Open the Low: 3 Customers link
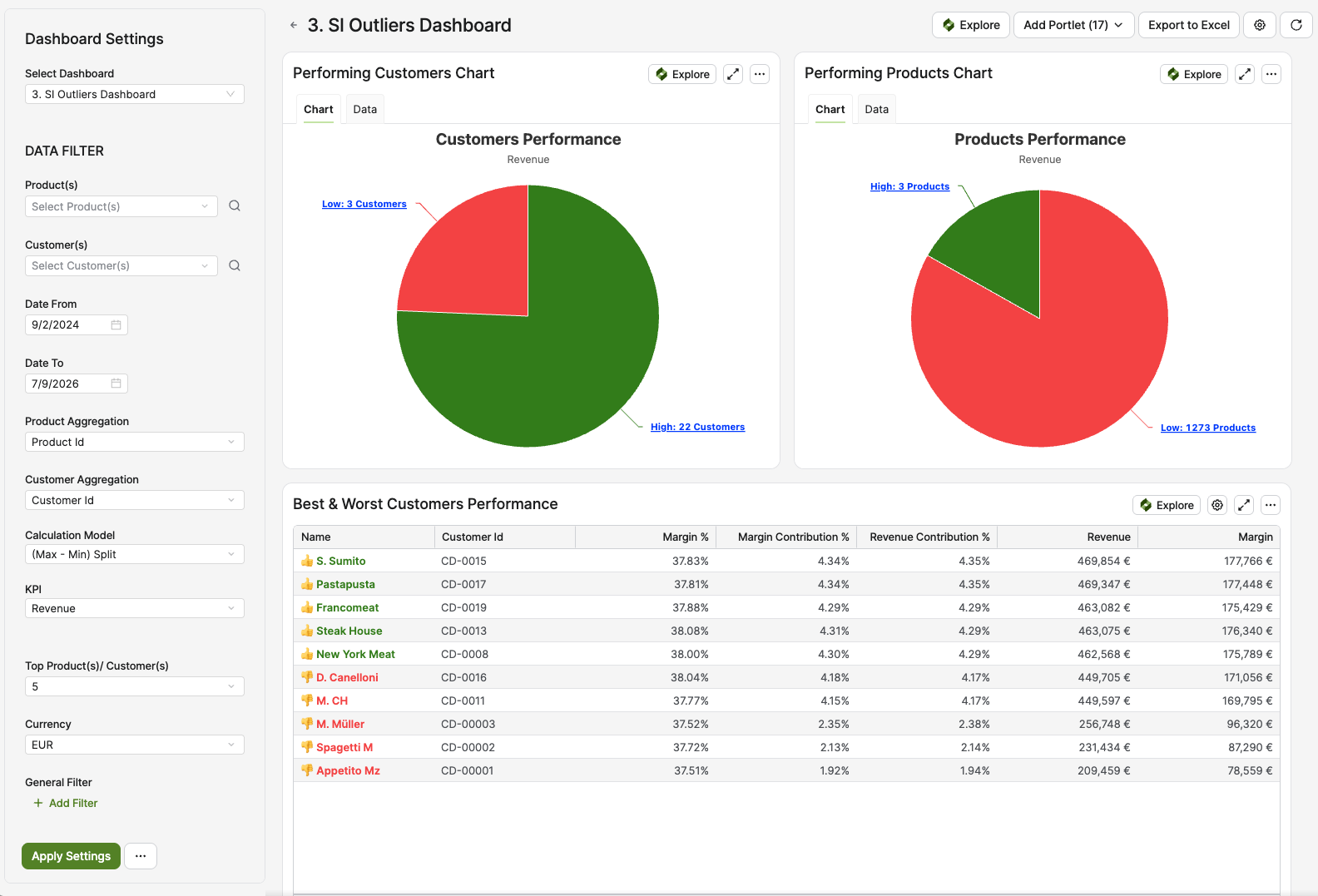The width and height of the screenshot is (1318, 896). 364,204
